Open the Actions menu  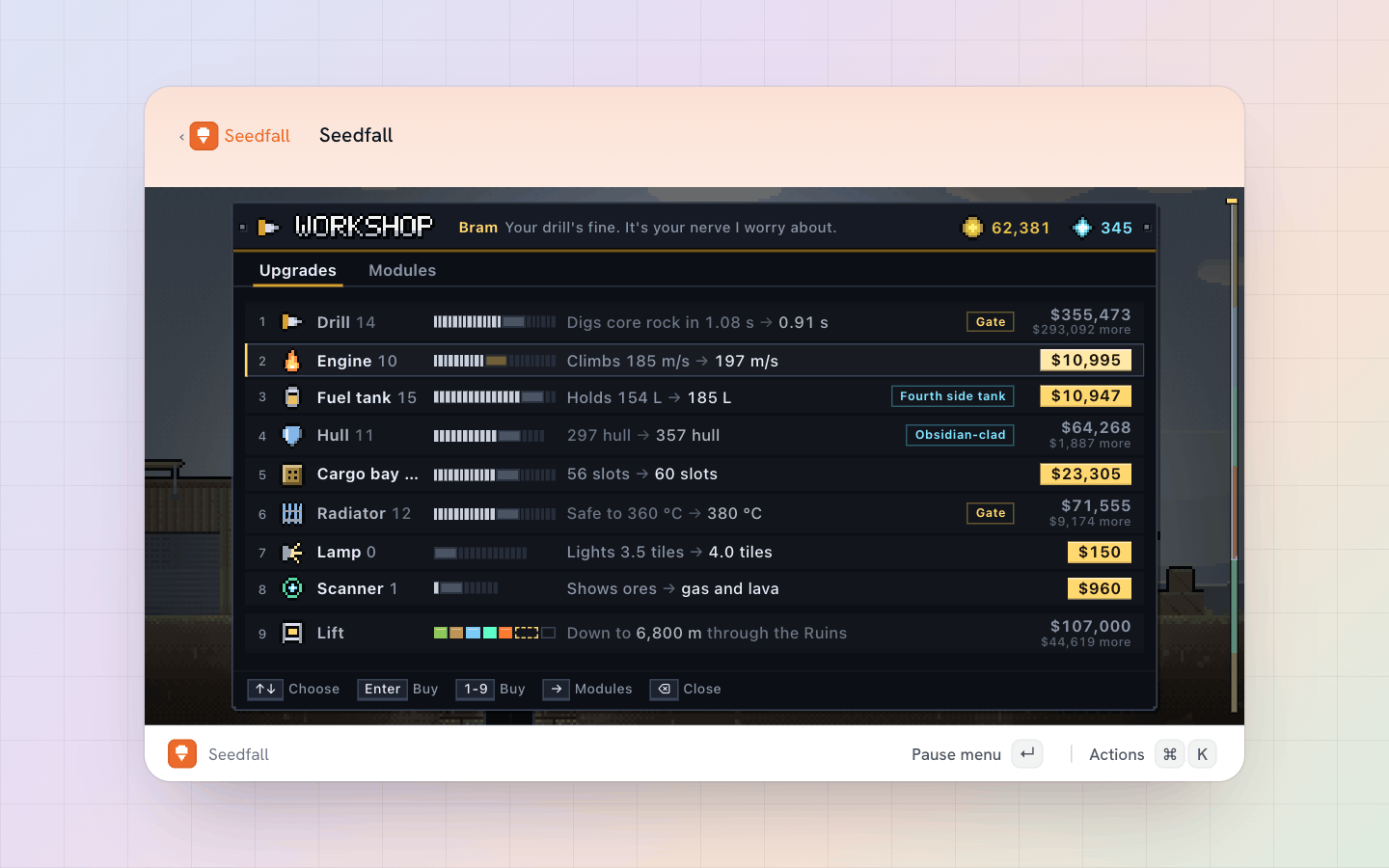click(x=1153, y=754)
